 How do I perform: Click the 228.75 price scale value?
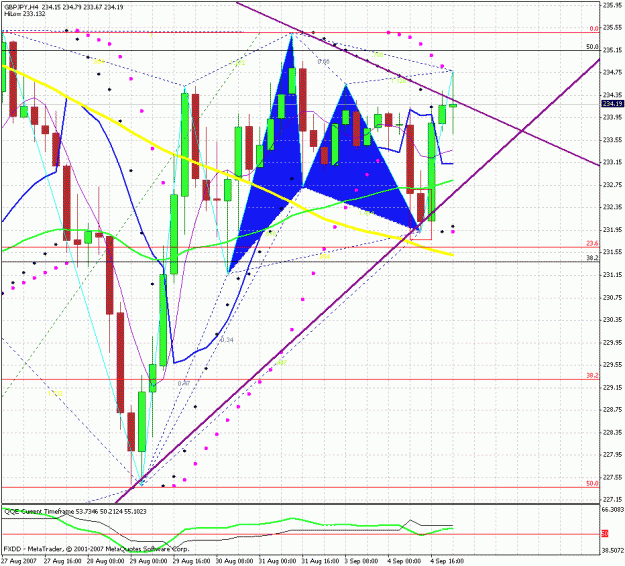pyautogui.click(x=613, y=410)
